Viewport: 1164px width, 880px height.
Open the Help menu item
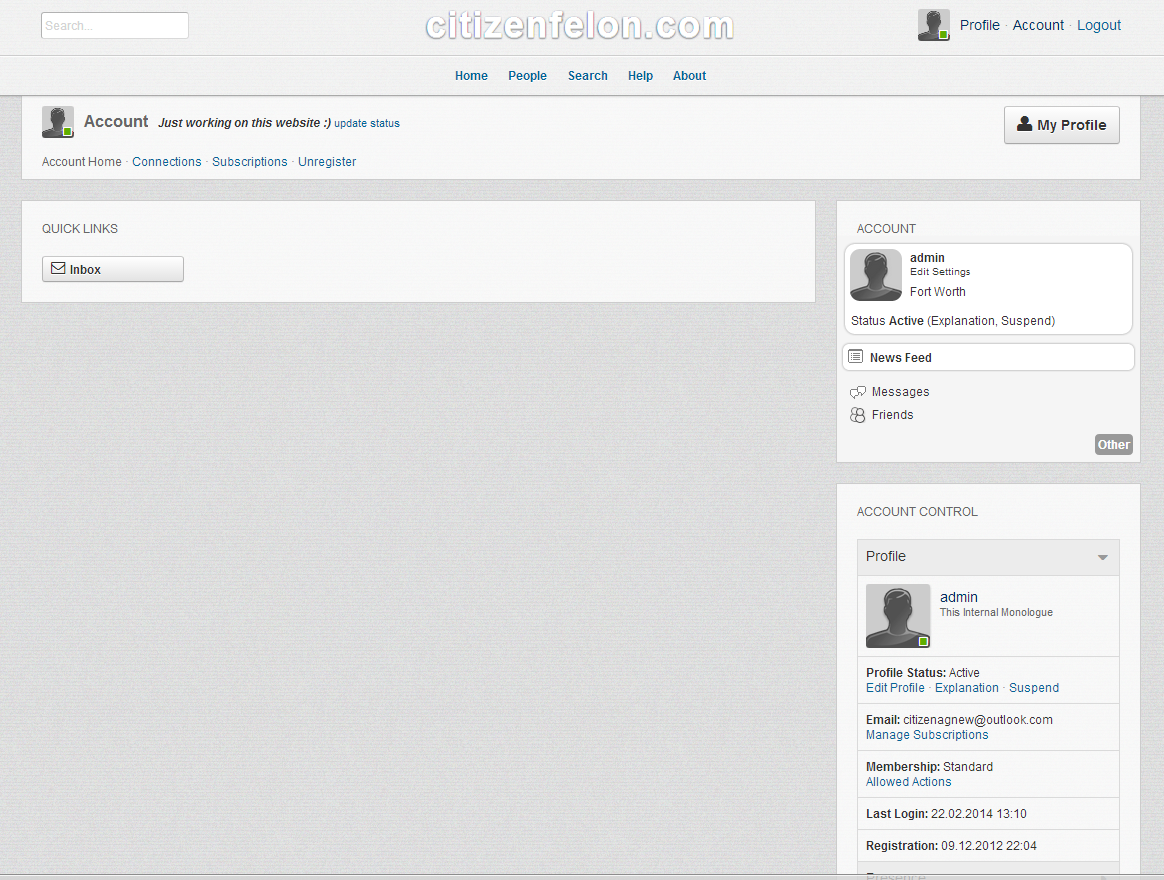pos(640,76)
